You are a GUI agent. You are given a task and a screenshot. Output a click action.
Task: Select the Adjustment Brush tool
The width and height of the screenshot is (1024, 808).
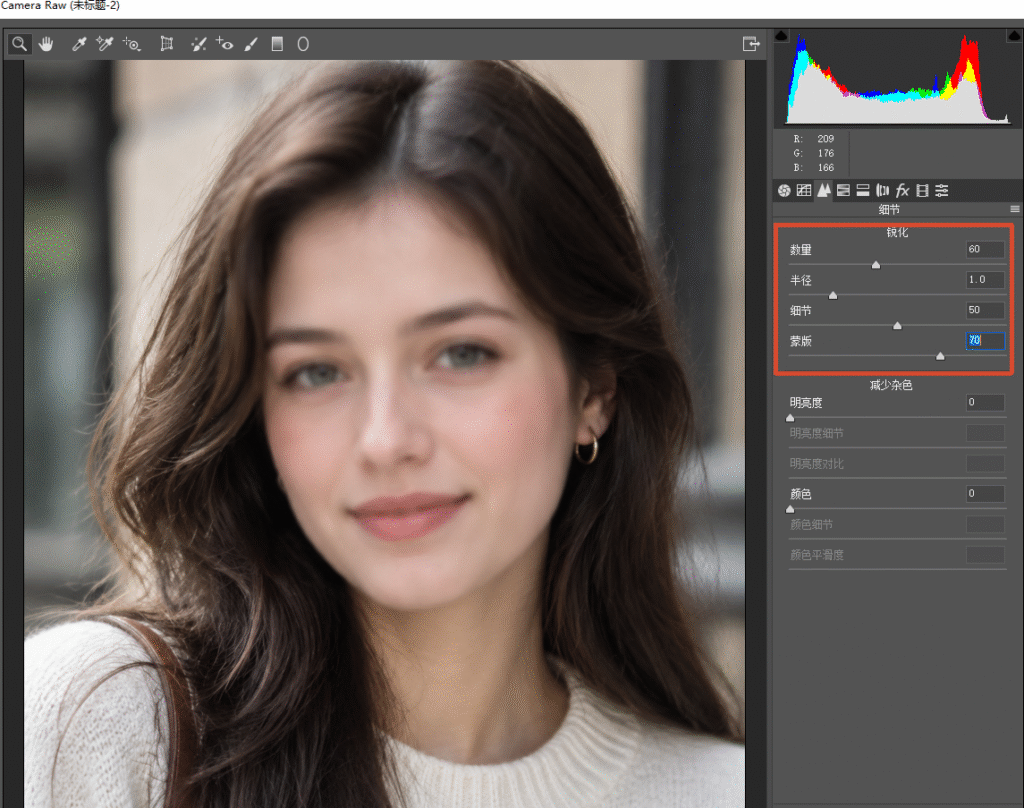tap(251, 44)
